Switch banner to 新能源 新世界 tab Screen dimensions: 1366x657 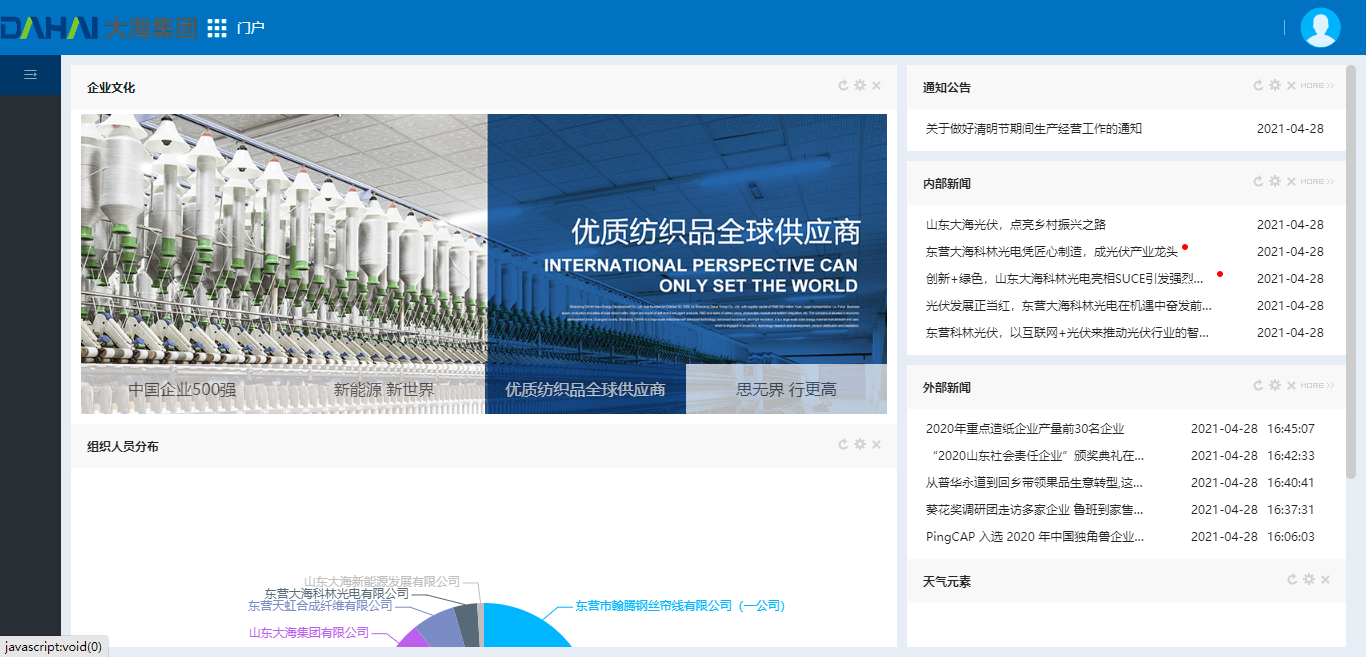[x=384, y=389]
